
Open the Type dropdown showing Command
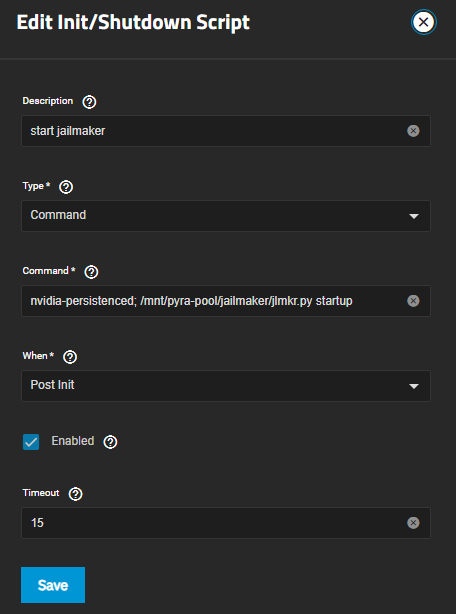pos(226,216)
